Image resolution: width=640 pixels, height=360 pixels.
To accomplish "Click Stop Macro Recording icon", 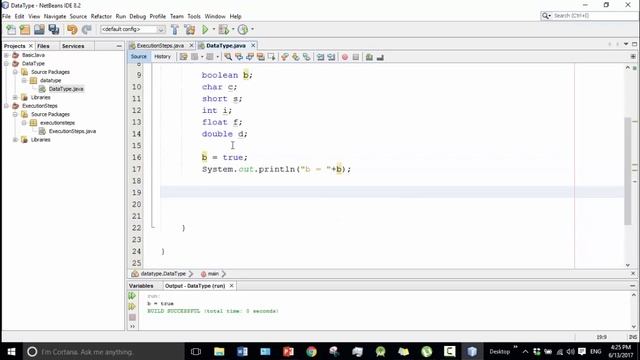I will tap(356, 57).
